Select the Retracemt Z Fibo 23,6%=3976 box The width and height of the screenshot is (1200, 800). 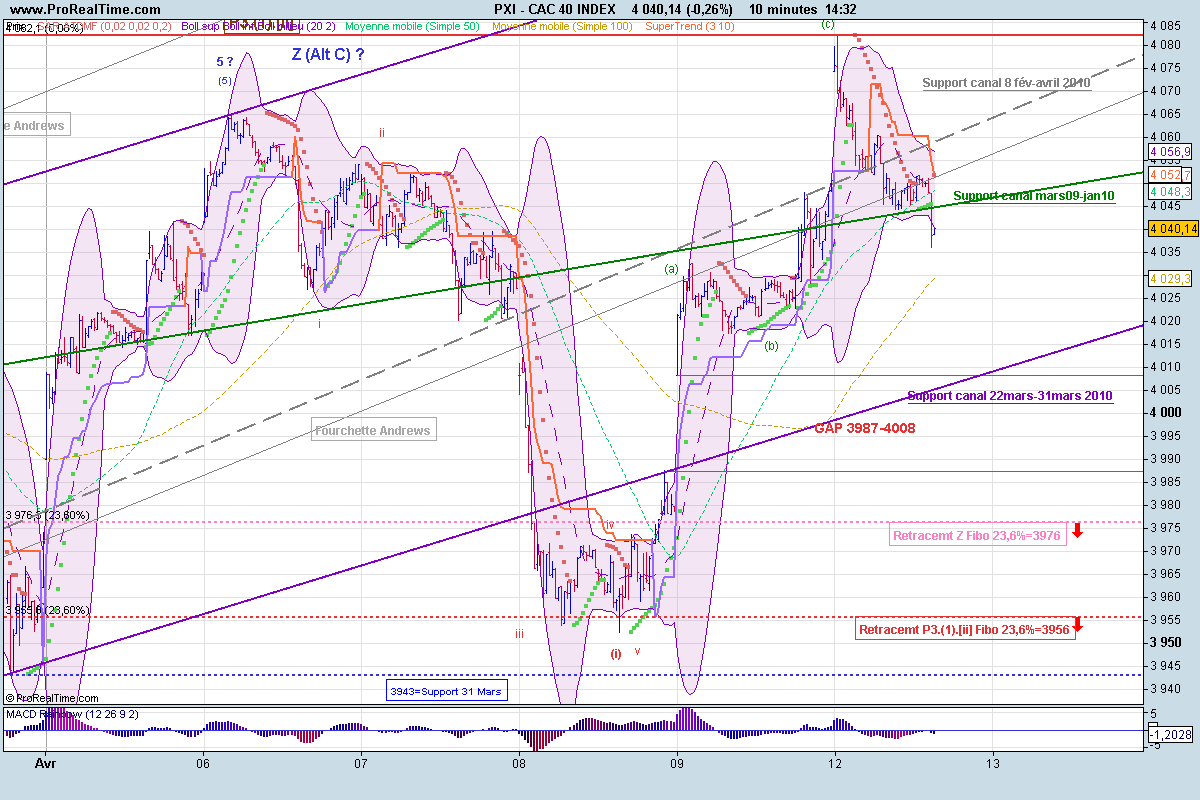976,535
